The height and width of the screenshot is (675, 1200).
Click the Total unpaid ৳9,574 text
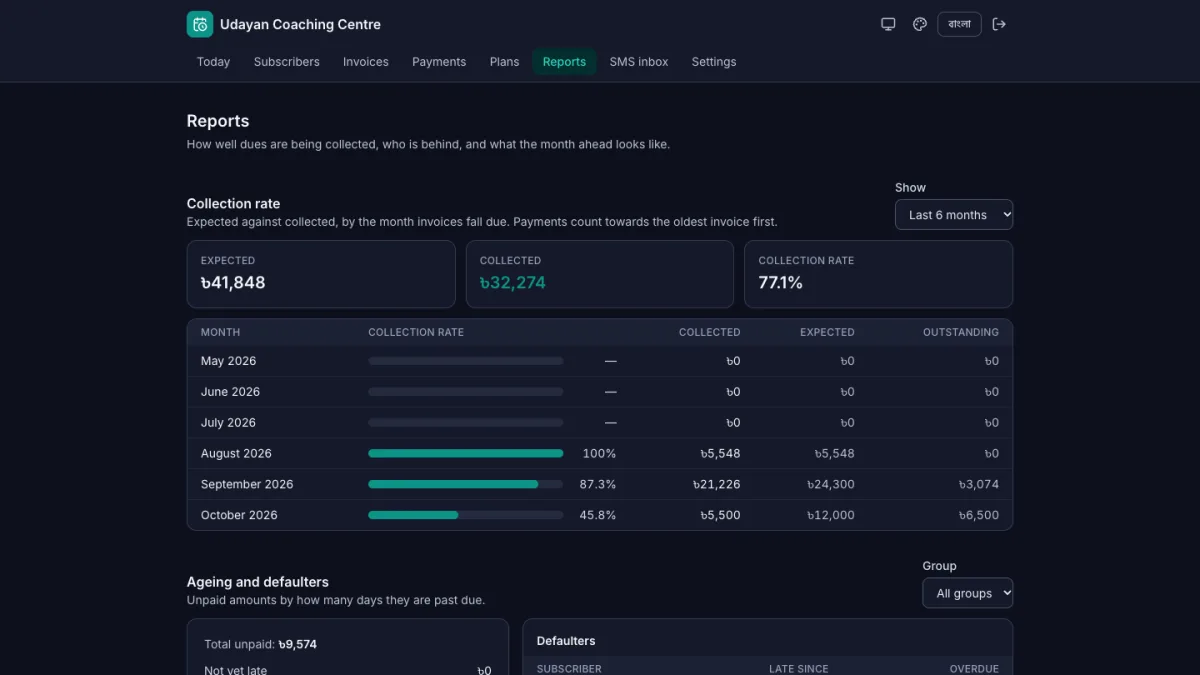click(260, 645)
